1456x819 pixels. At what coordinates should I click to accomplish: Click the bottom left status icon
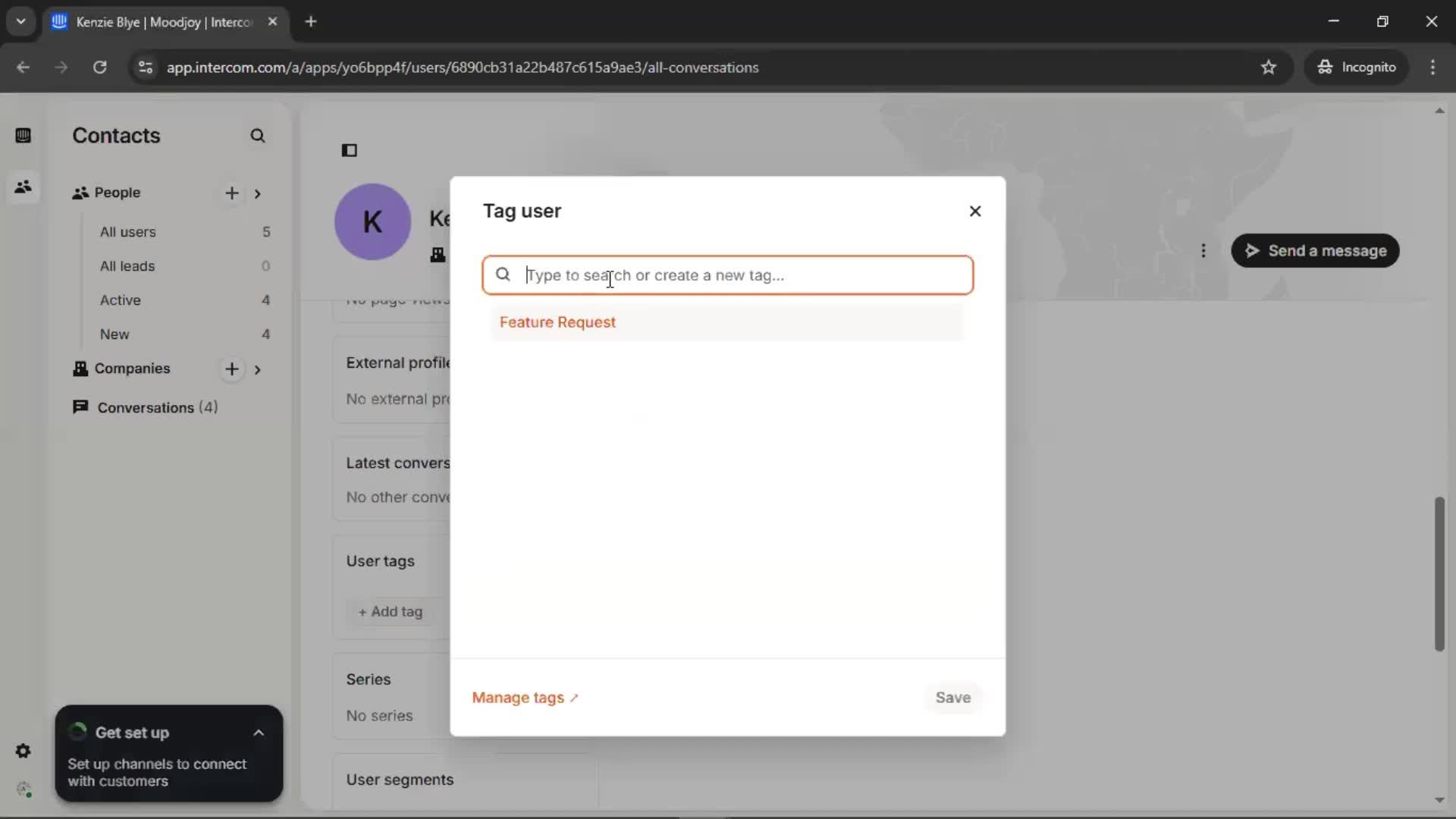(x=24, y=789)
